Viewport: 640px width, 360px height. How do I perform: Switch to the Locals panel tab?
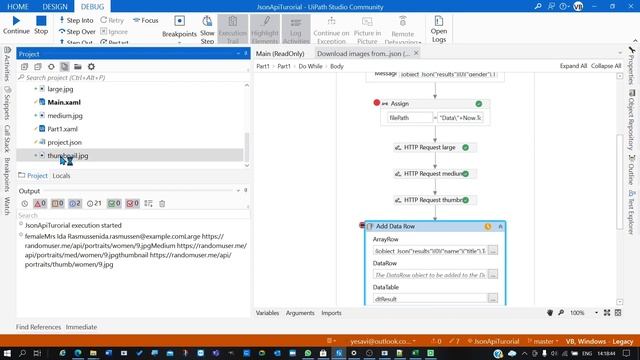coord(61,176)
